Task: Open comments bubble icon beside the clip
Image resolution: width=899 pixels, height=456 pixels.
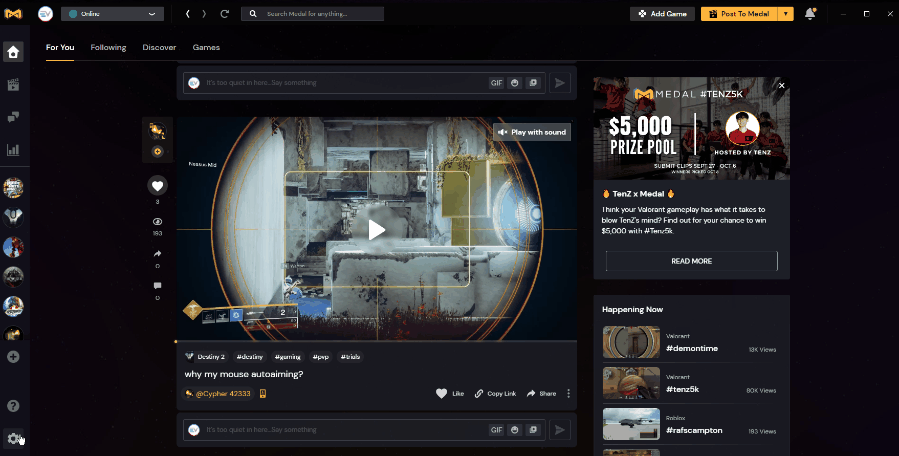Action: pos(158,286)
